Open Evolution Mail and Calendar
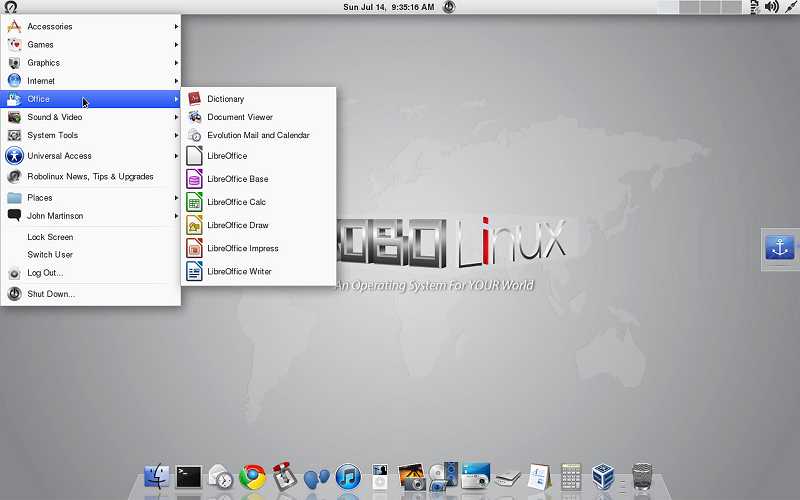The image size is (800, 500). point(259,135)
